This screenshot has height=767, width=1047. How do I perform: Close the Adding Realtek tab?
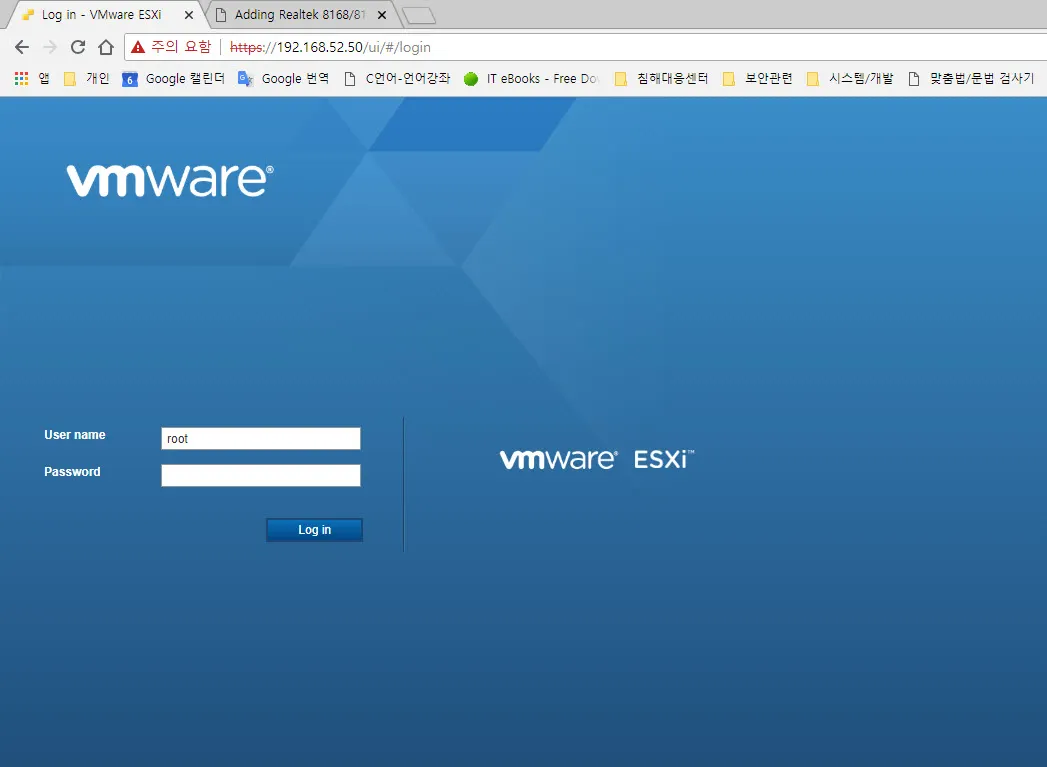click(x=381, y=15)
